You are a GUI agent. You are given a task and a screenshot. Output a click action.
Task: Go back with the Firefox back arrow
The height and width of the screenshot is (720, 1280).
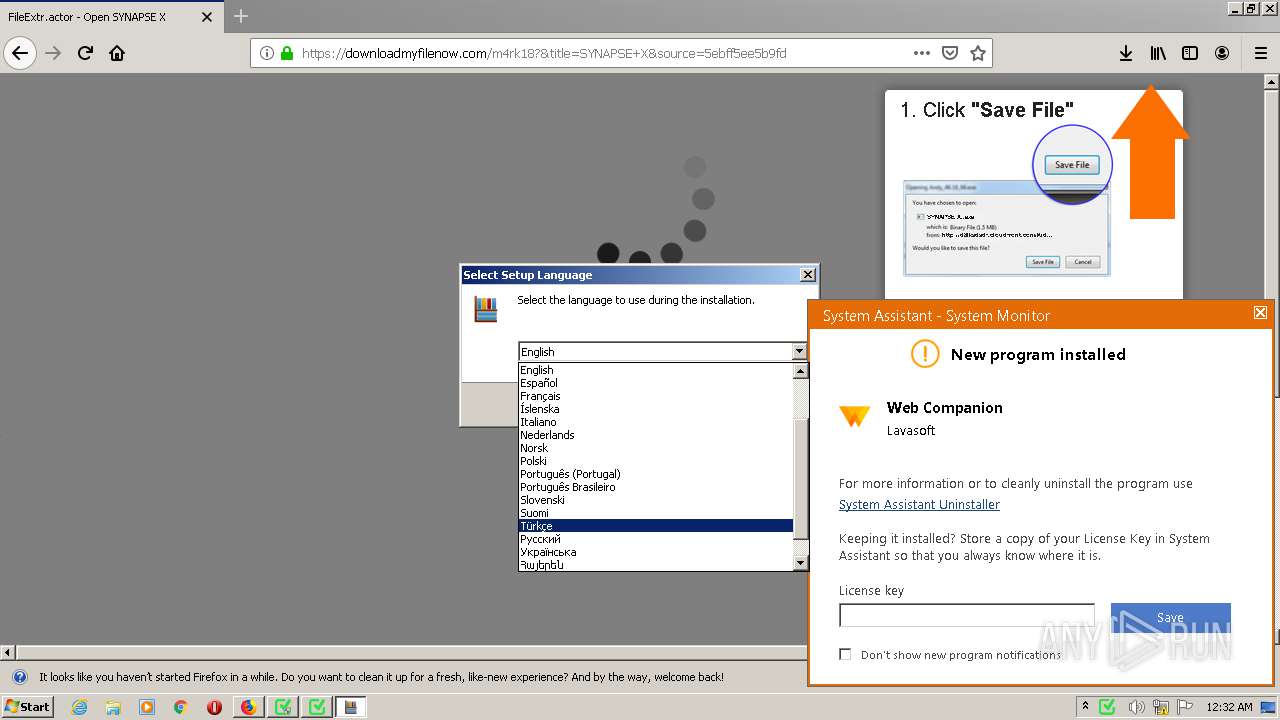[20, 53]
